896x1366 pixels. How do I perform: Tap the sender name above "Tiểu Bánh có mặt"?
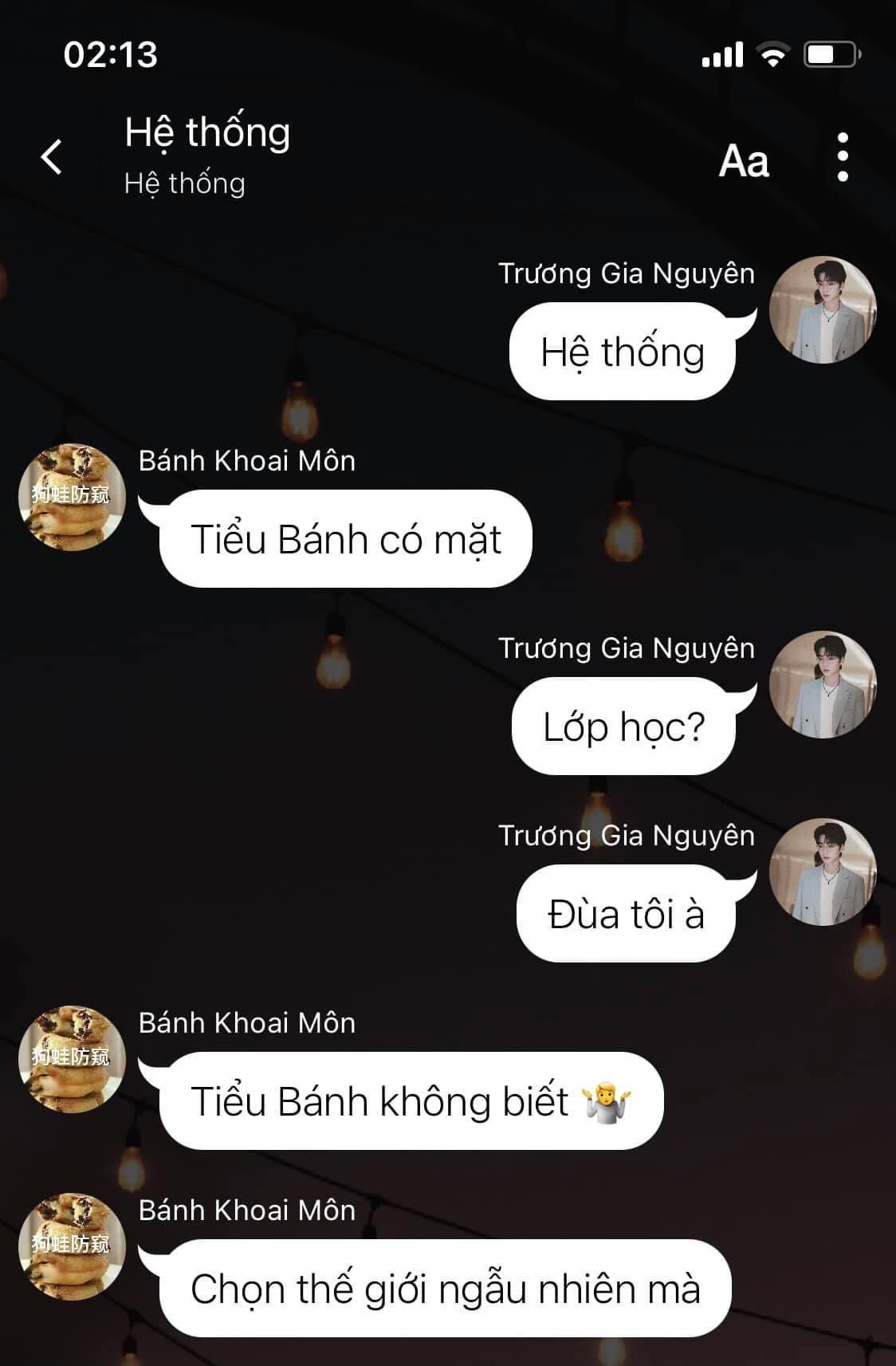(x=247, y=461)
